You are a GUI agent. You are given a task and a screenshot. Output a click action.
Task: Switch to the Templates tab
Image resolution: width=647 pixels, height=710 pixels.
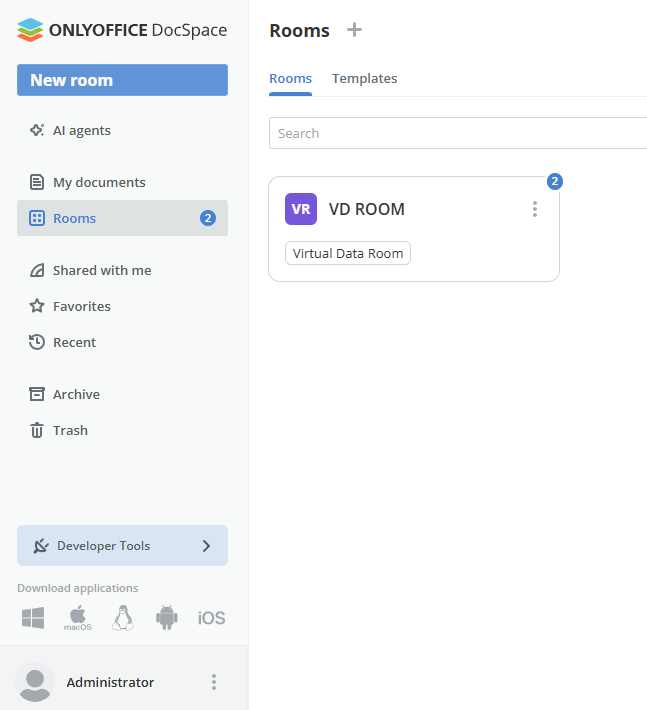[x=364, y=78]
